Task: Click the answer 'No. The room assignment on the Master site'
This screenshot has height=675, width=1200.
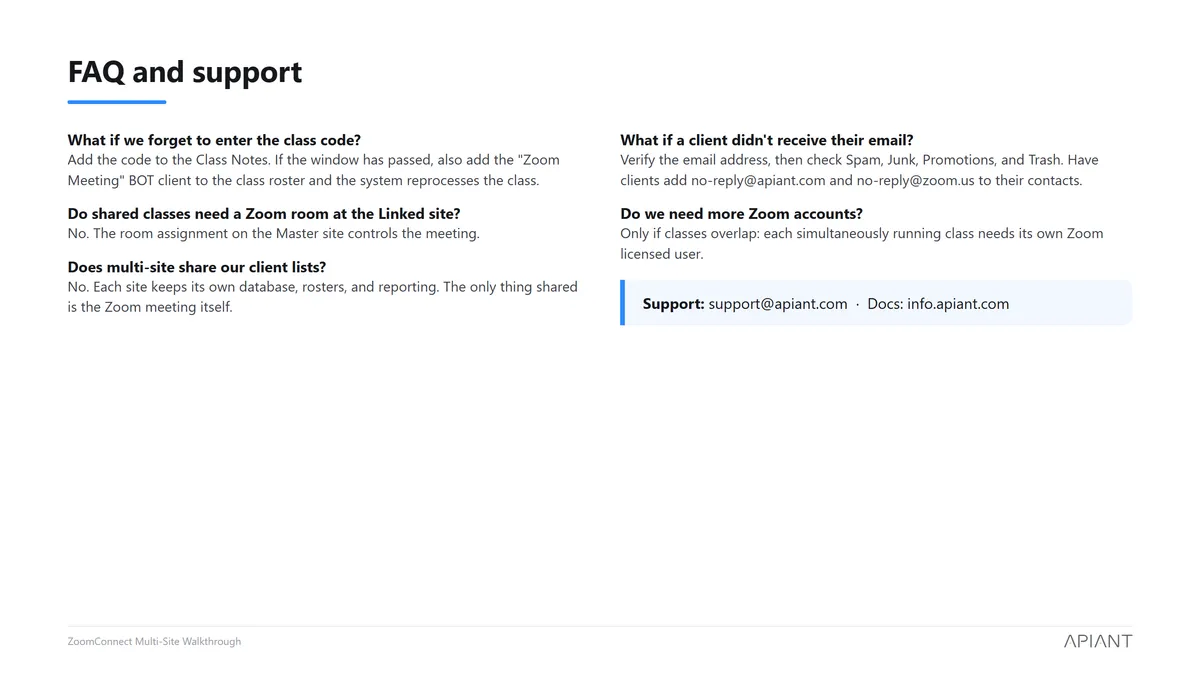Action: click(x=274, y=234)
